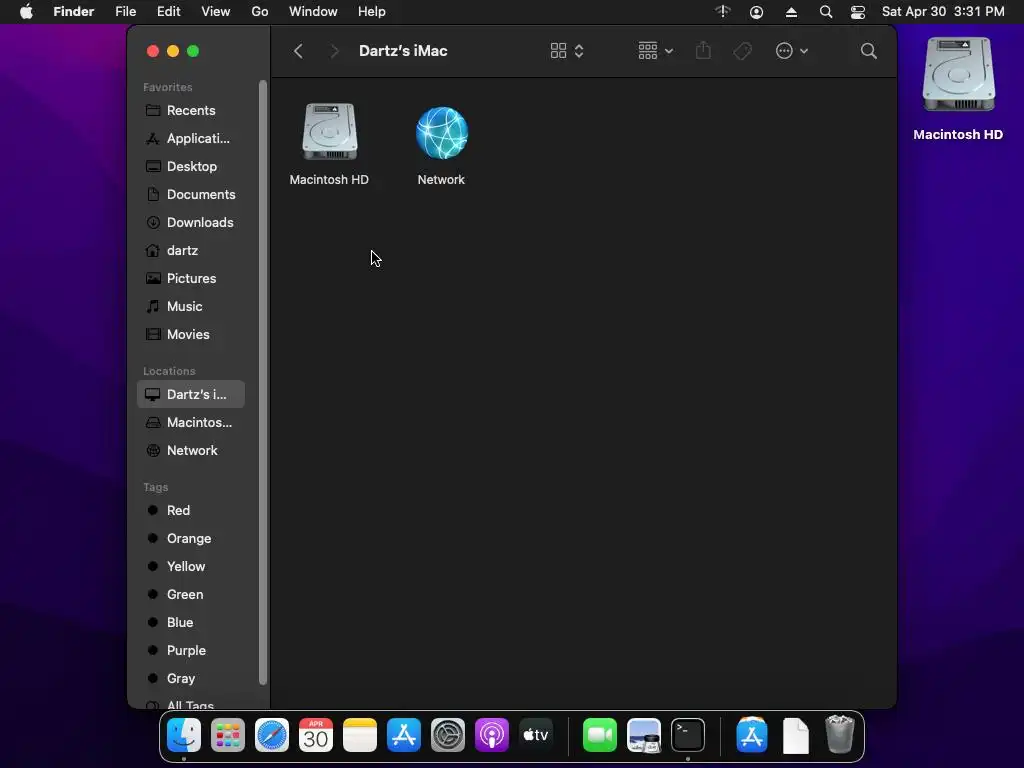The image size is (1024, 768).
Task: Open Preview from the Dock
Action: [644, 735]
